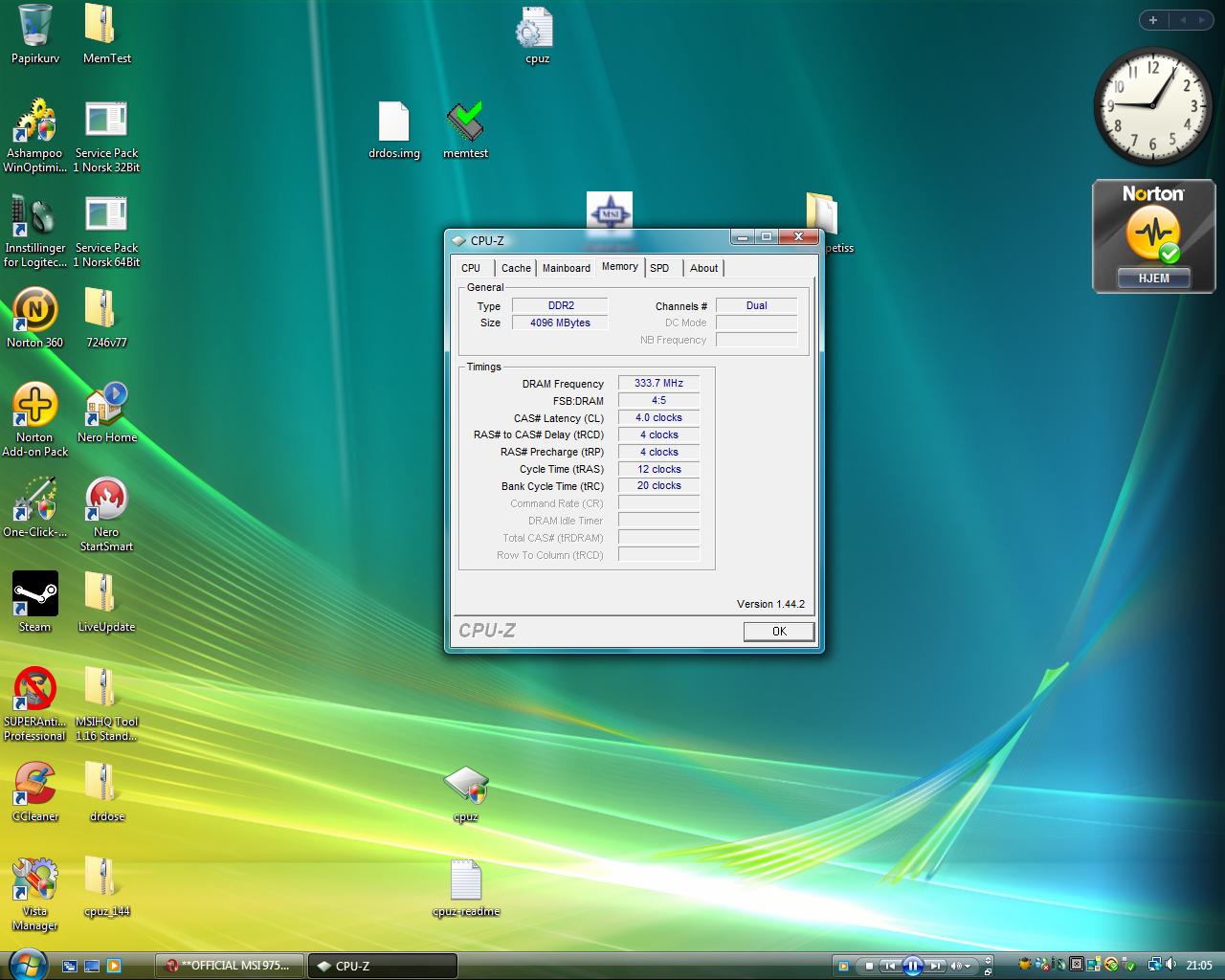
Task: Pause playback on the taskbar media toolbar
Action: pyautogui.click(x=913, y=966)
